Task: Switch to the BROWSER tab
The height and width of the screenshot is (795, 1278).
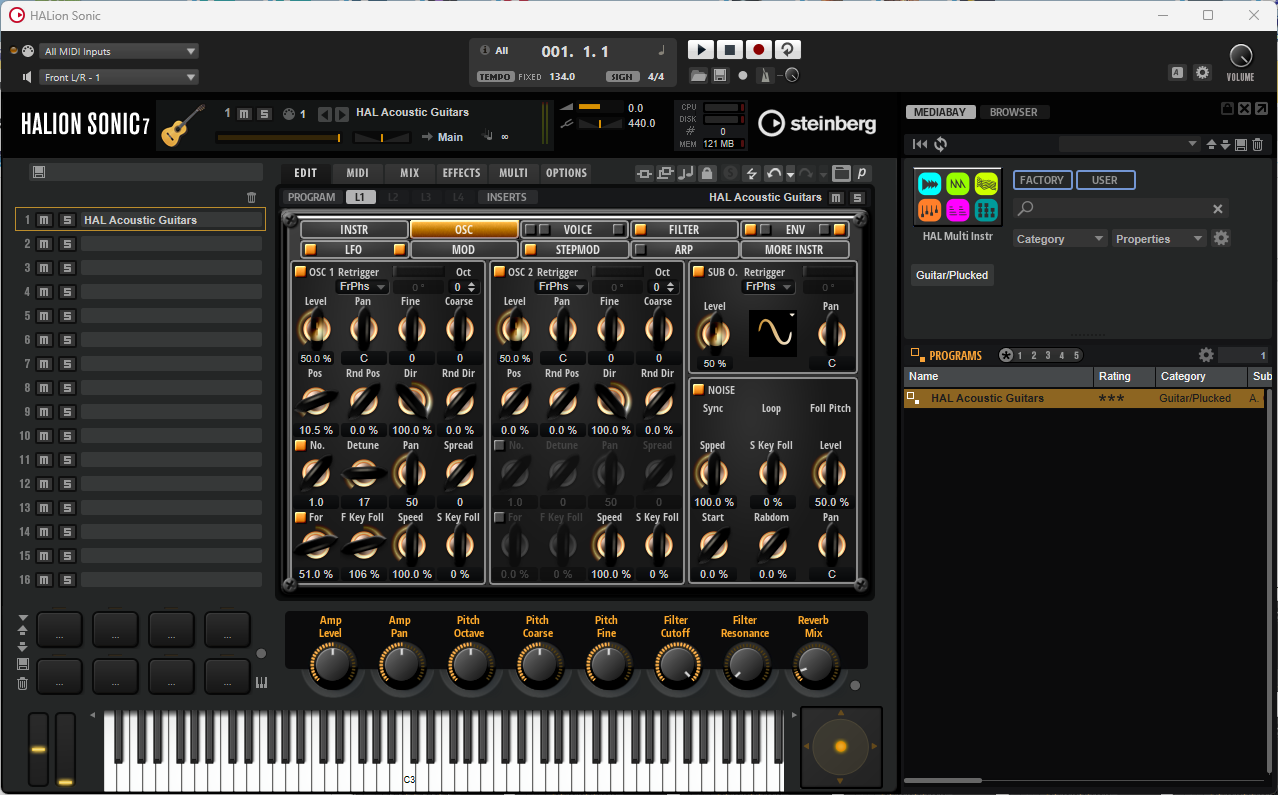Action: pos(1014,112)
